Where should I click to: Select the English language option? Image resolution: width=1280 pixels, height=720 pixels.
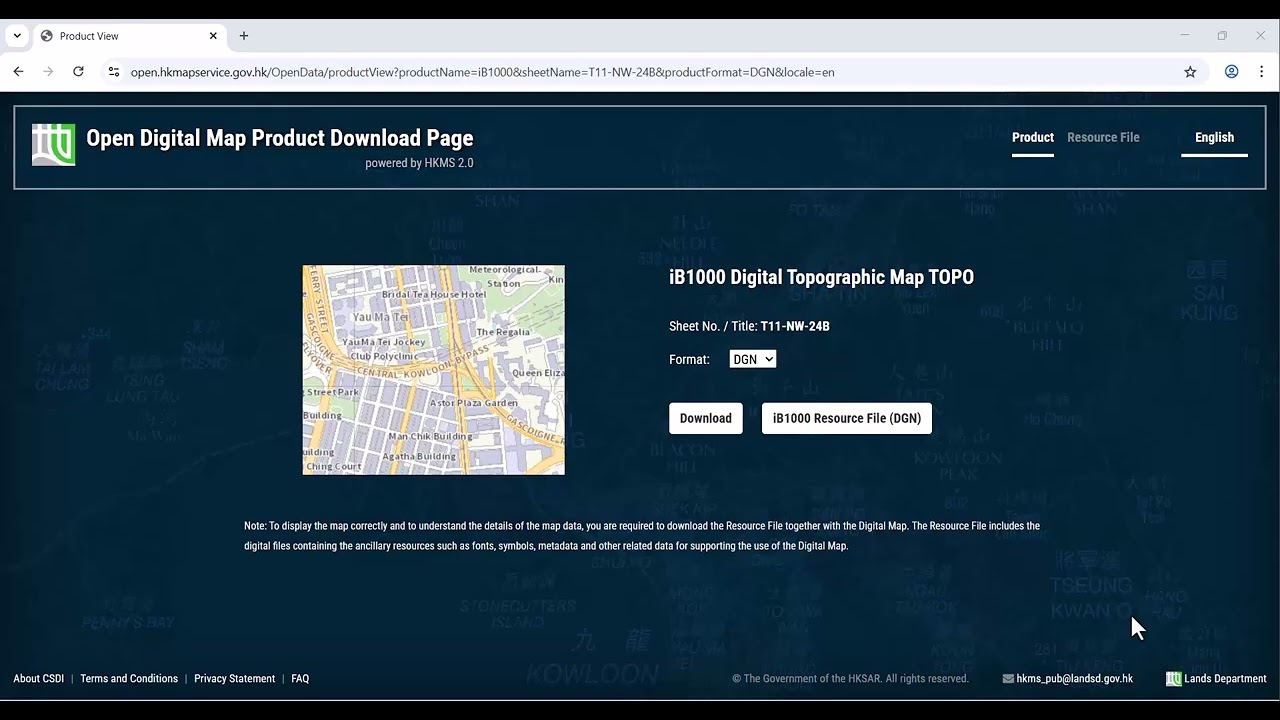(x=1214, y=138)
